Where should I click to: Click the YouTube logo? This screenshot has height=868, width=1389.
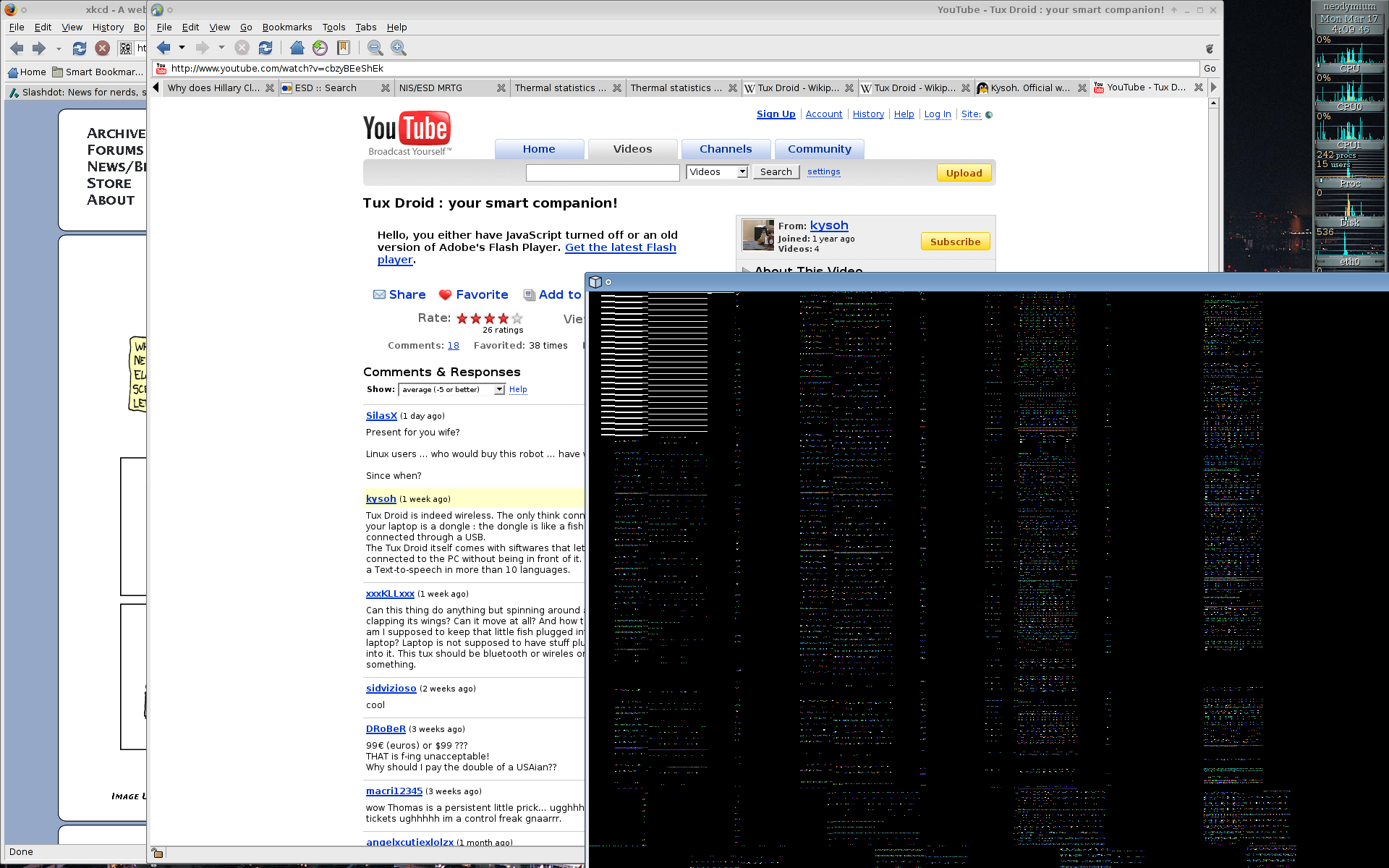tap(407, 132)
